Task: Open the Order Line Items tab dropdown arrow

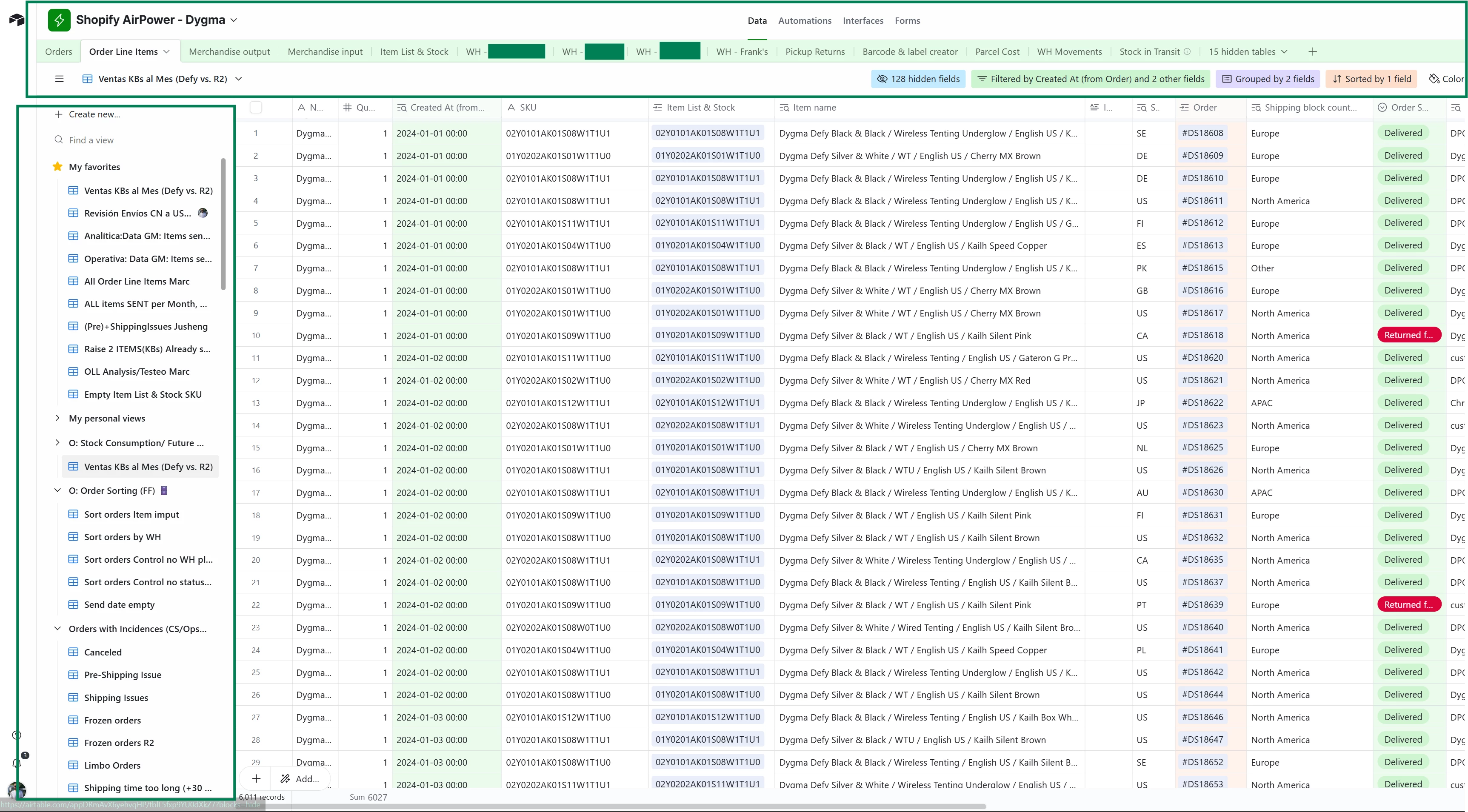Action: (x=166, y=51)
